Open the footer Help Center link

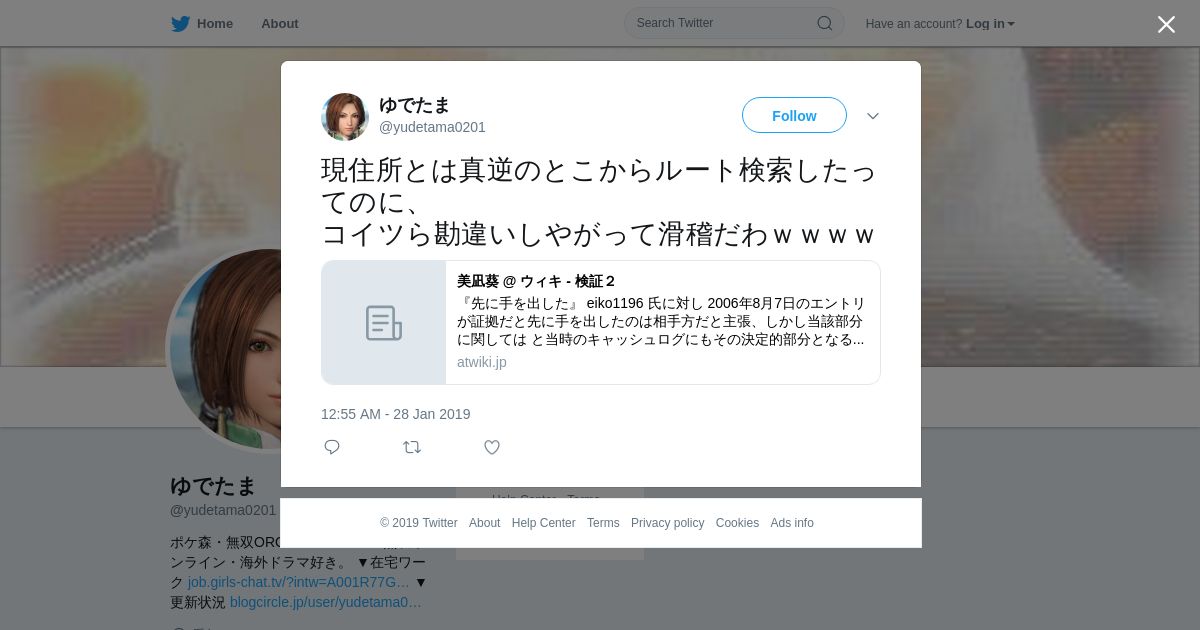point(543,523)
